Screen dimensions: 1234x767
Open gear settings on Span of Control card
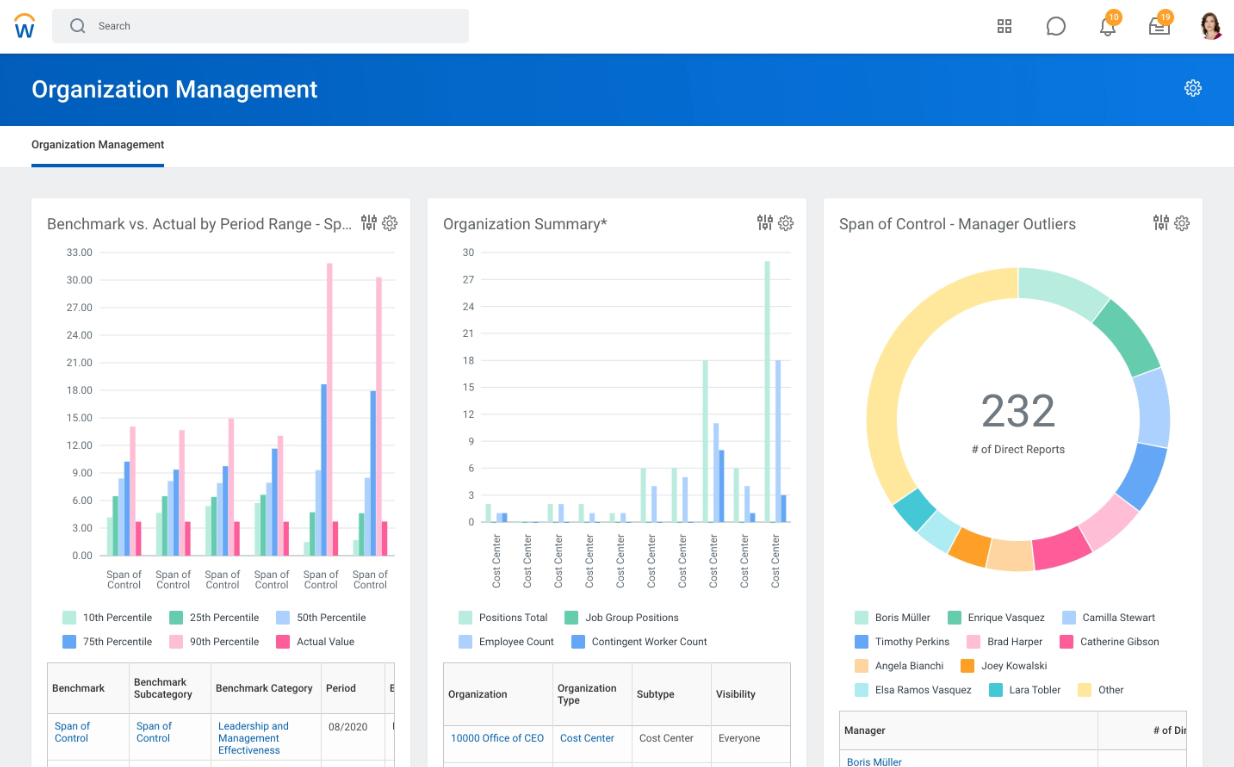[x=1182, y=223]
